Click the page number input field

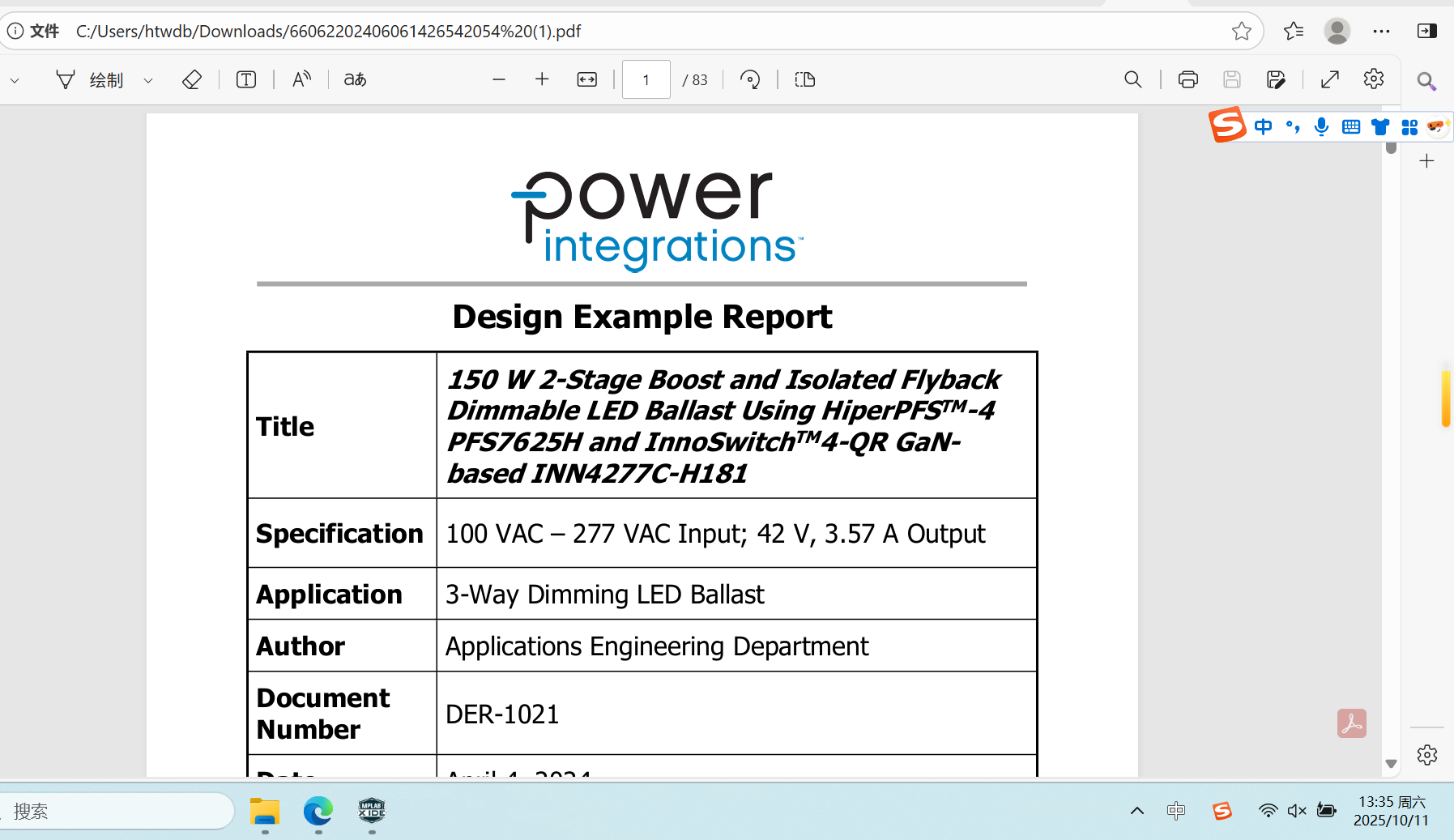[x=646, y=79]
